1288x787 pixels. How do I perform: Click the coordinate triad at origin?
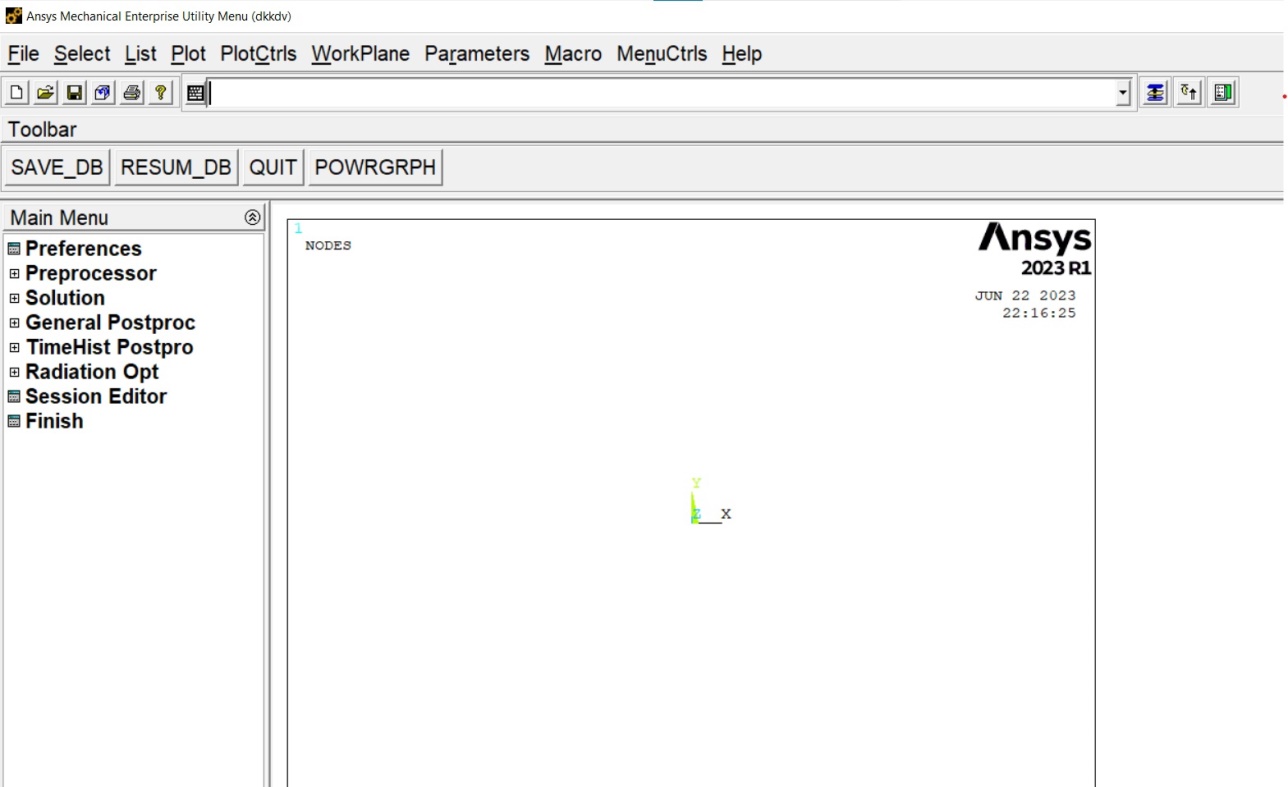[710, 502]
